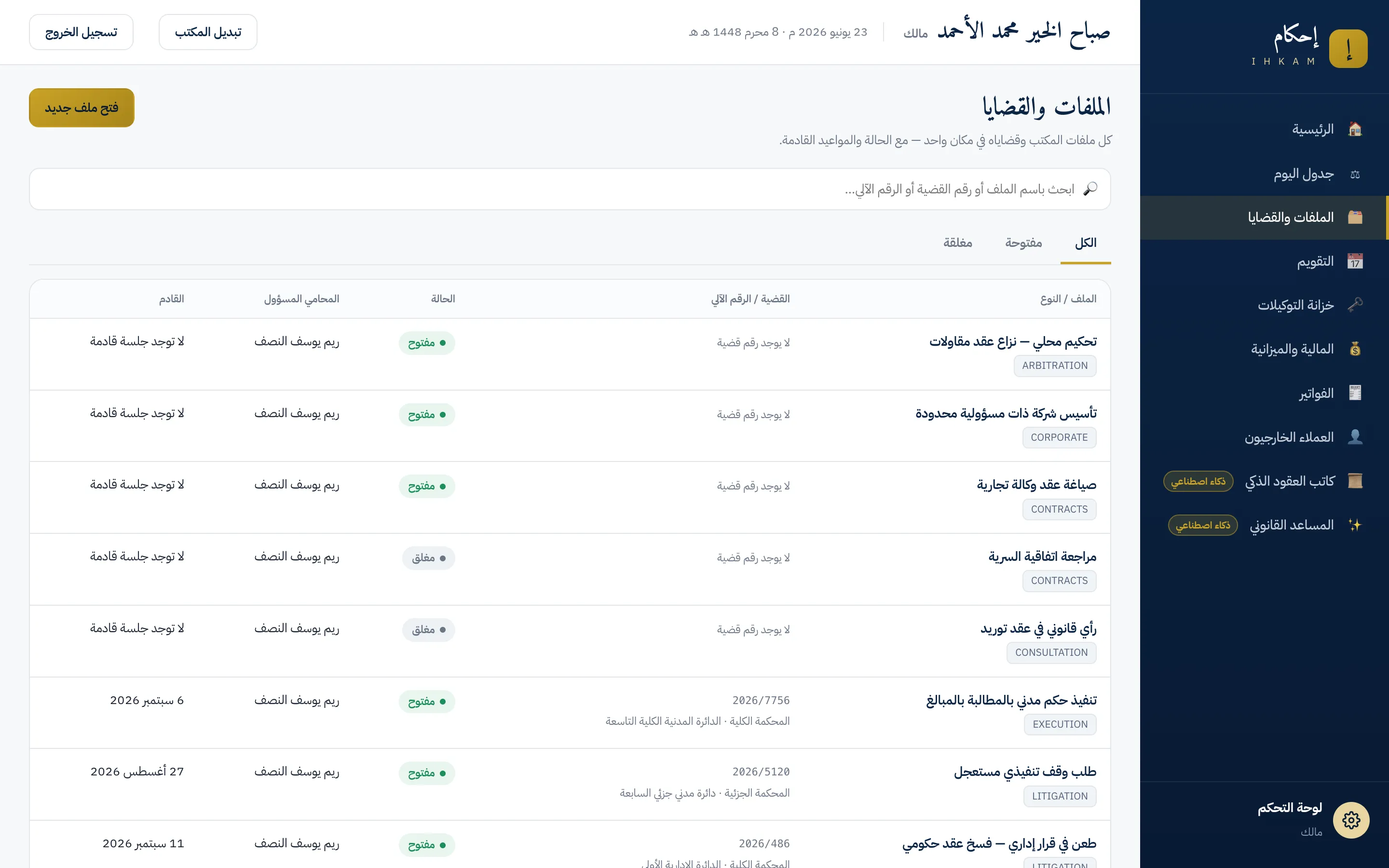Viewport: 1389px width, 868px height.
Task: Click the EXECUTION type tag
Action: (x=1060, y=724)
